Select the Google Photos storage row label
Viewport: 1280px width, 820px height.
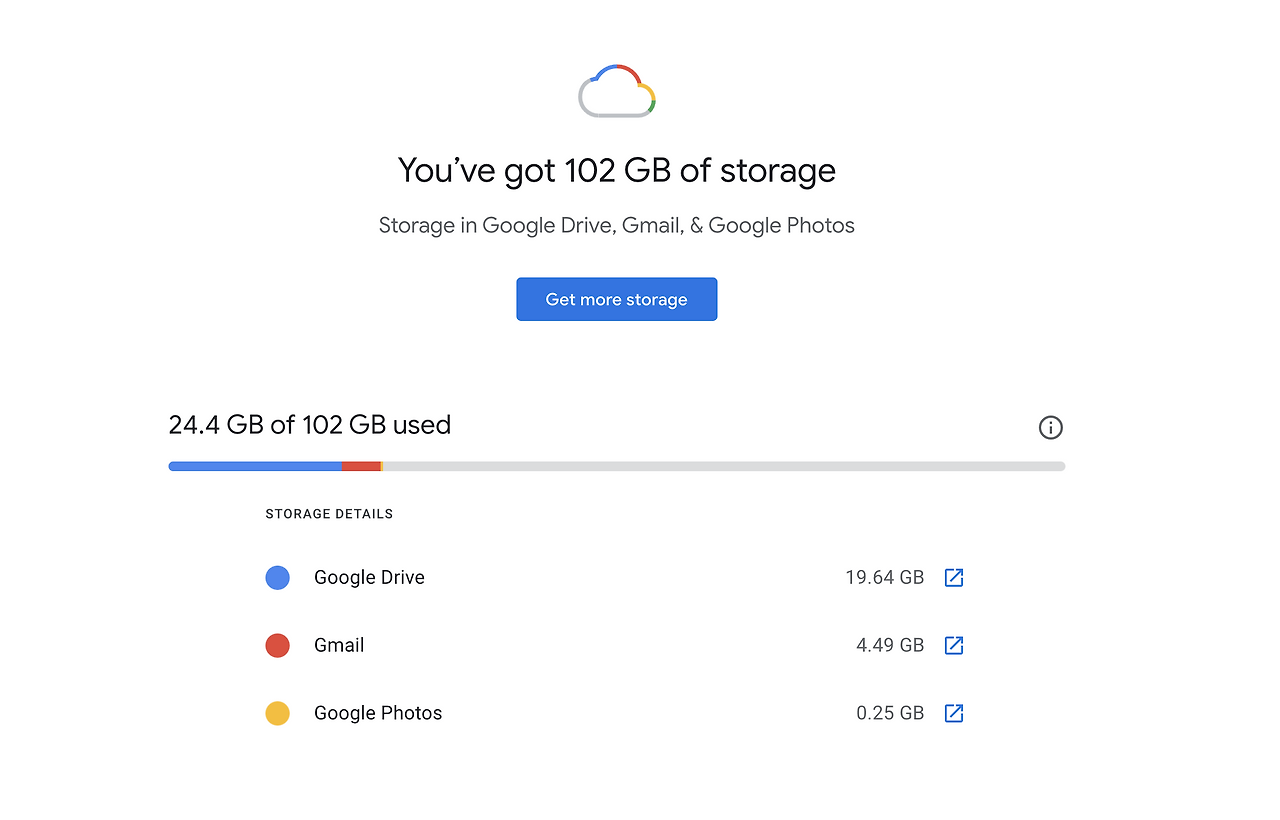[378, 713]
